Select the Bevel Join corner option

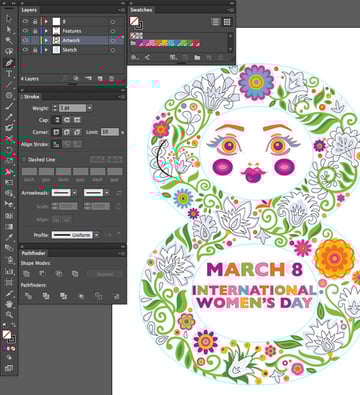tap(77, 132)
